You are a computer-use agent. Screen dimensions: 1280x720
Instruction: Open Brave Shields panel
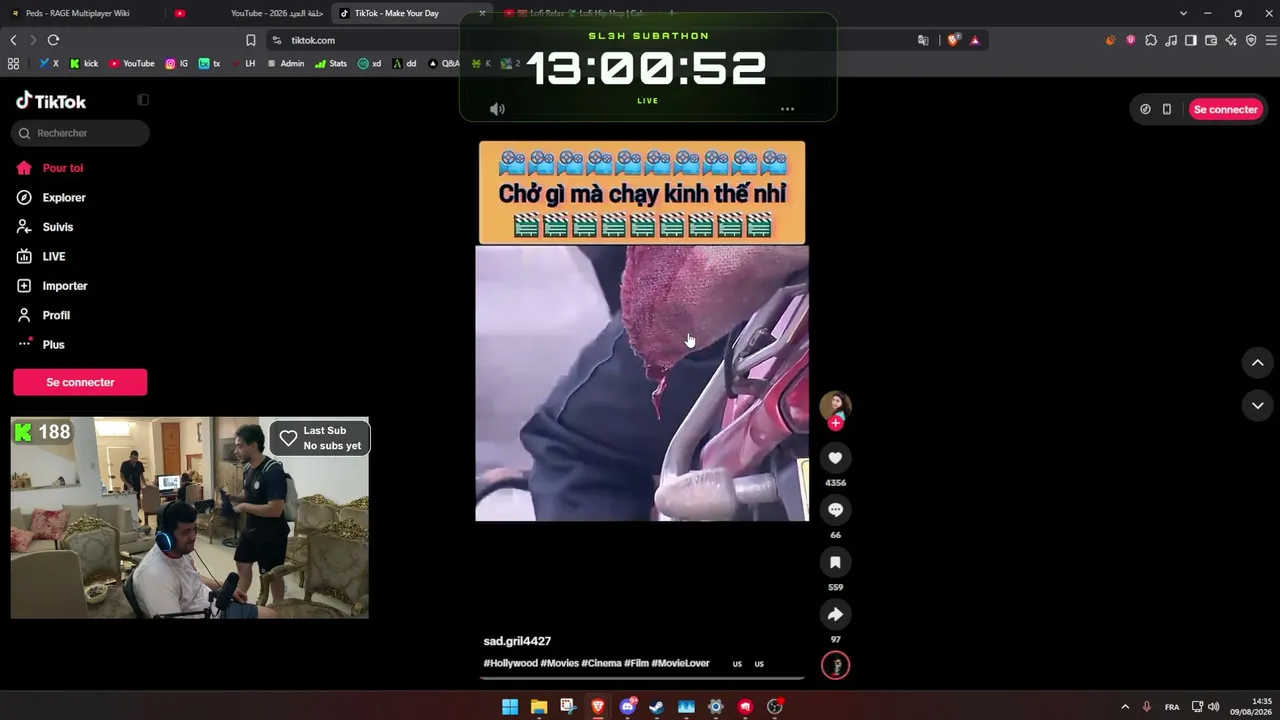pos(953,40)
